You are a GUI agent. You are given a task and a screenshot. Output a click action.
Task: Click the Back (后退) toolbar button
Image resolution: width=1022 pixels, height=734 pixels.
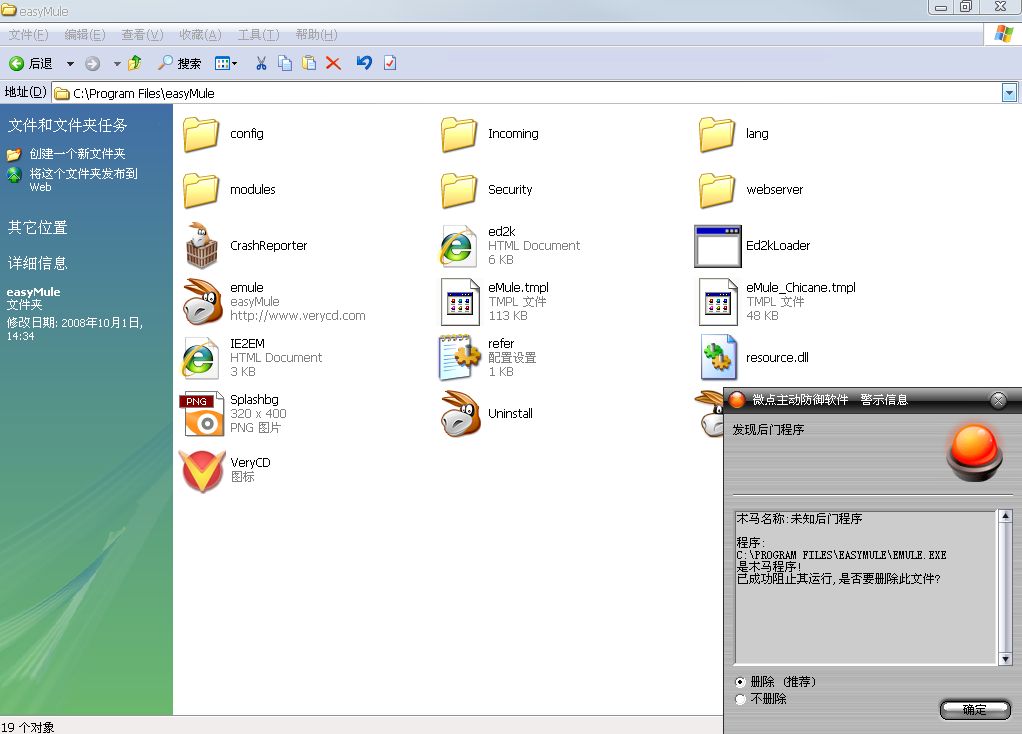tap(31, 63)
